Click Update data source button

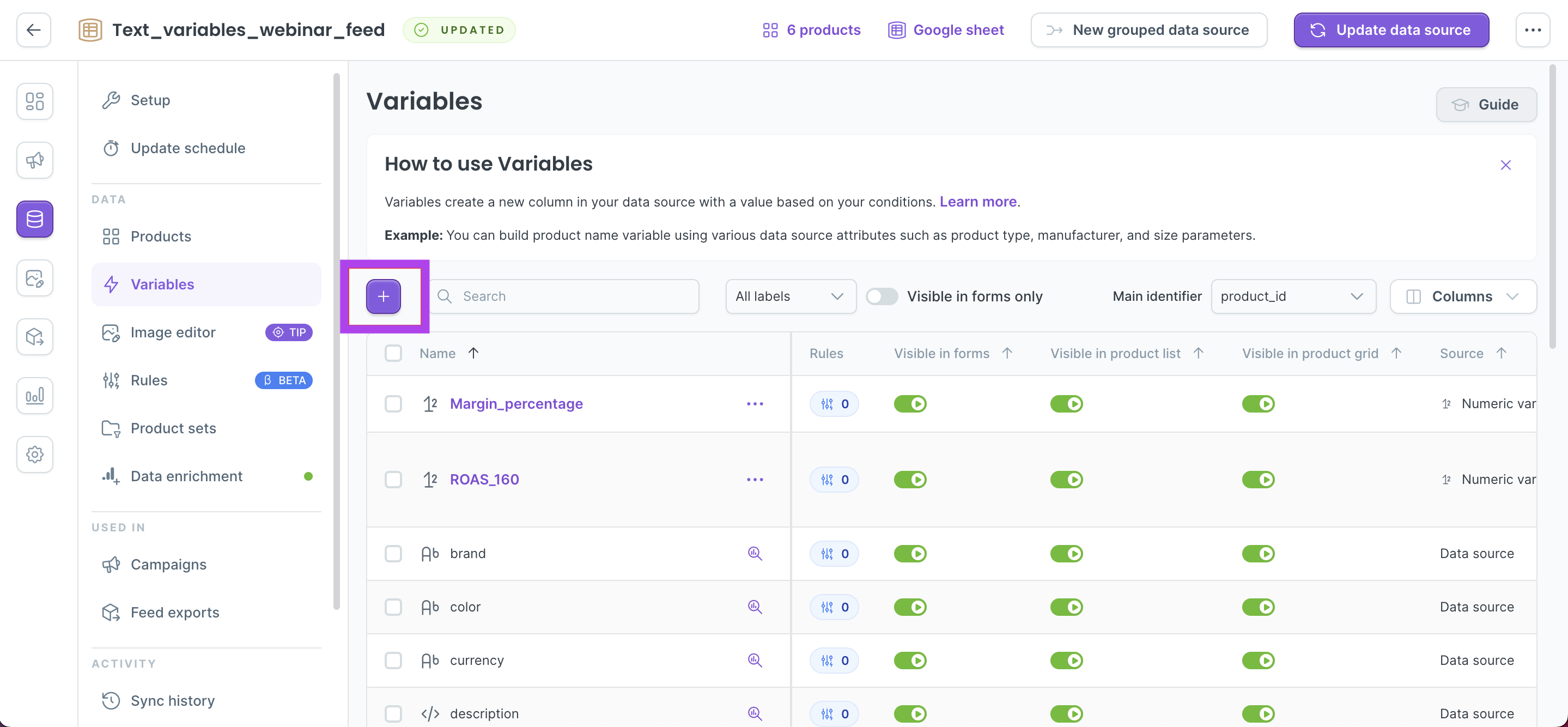pyautogui.click(x=1391, y=30)
